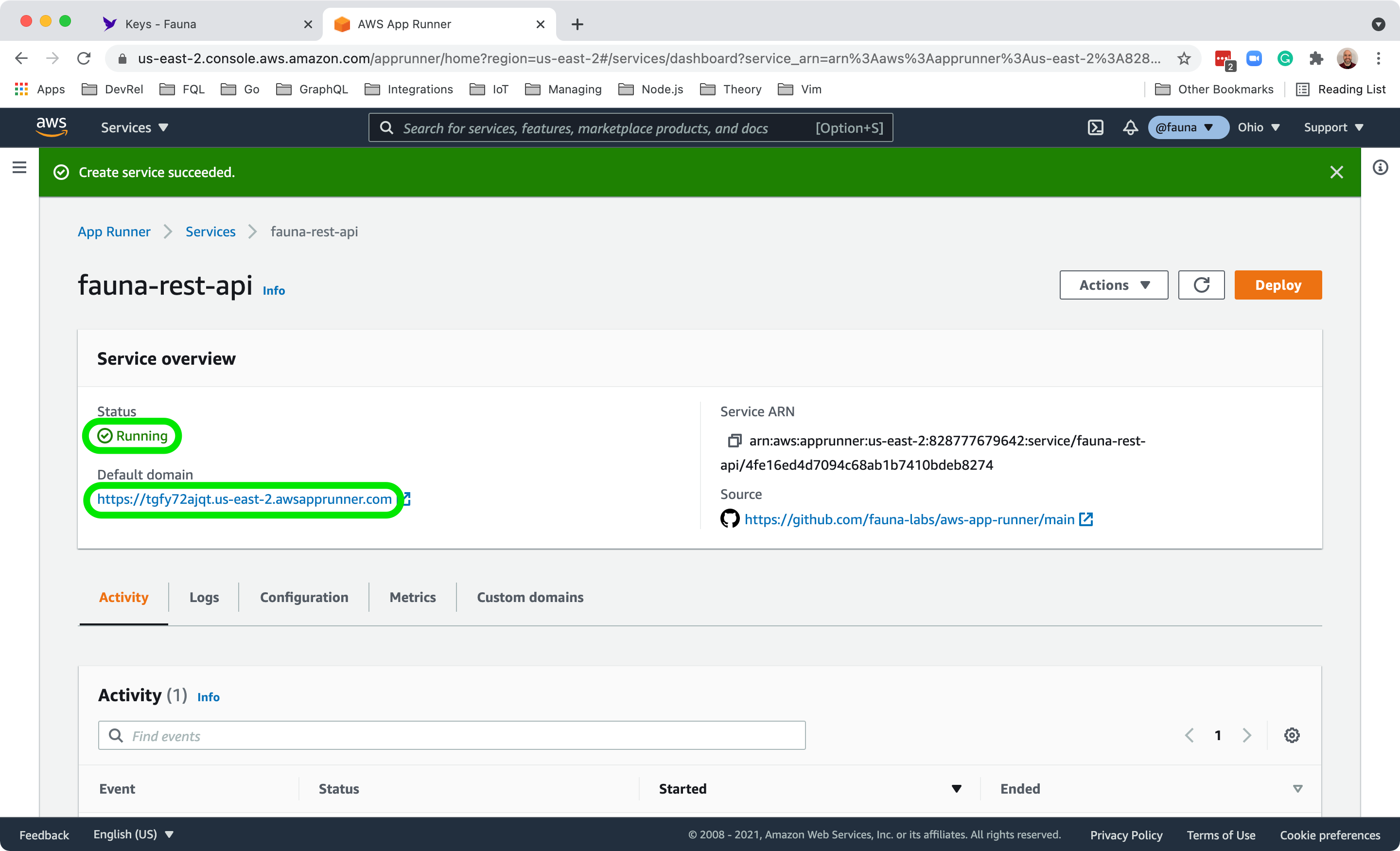Click the AWS Services menu icon
Image resolution: width=1400 pixels, height=851 pixels.
[x=134, y=127]
